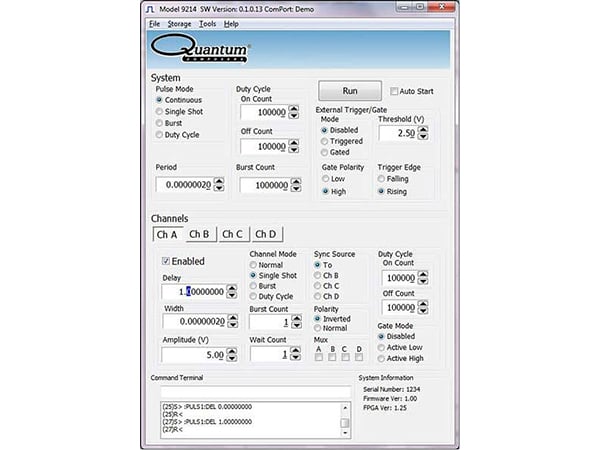This screenshot has height=450, width=600.
Task: Increase the Delay value
Action: pos(232,288)
